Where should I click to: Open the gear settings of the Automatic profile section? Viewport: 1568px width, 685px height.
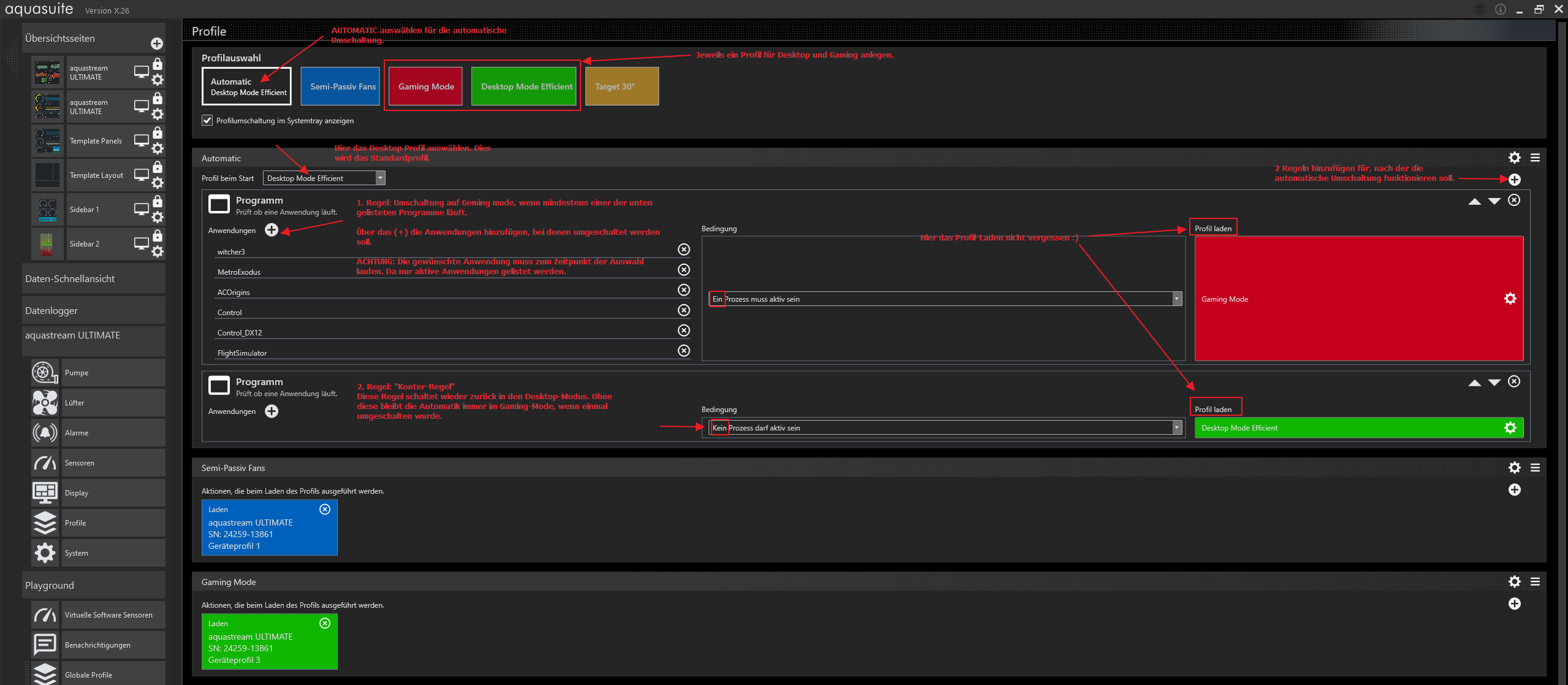tap(1514, 158)
